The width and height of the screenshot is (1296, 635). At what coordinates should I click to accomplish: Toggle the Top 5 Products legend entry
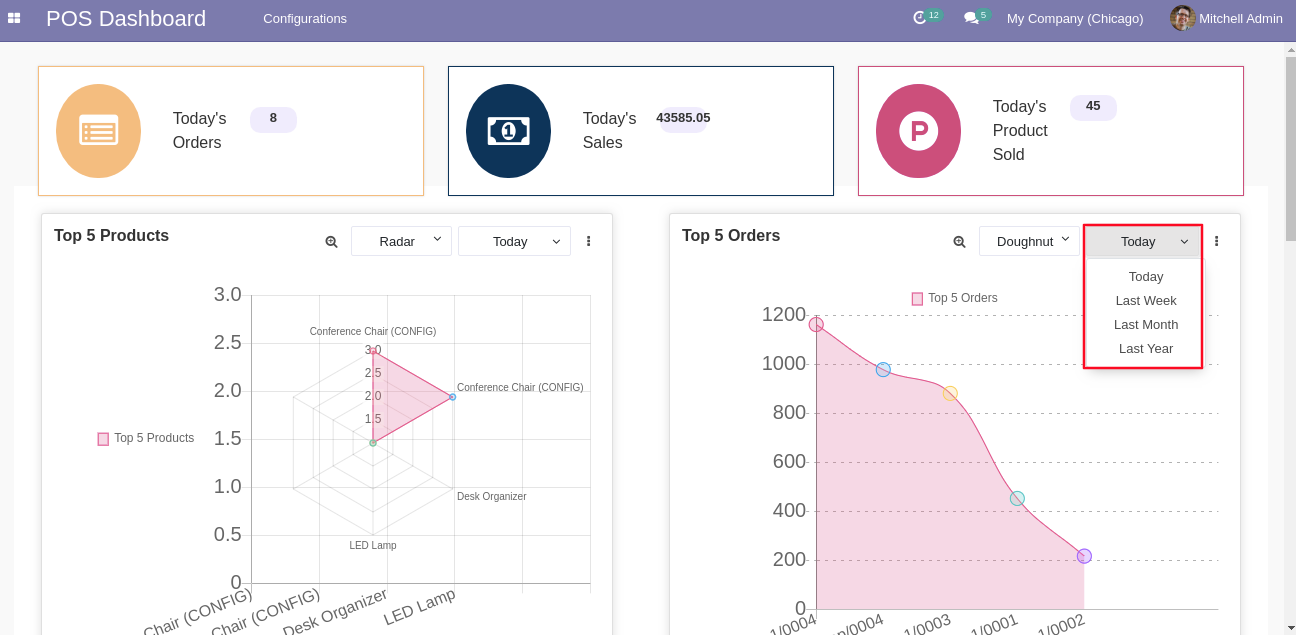click(146, 438)
